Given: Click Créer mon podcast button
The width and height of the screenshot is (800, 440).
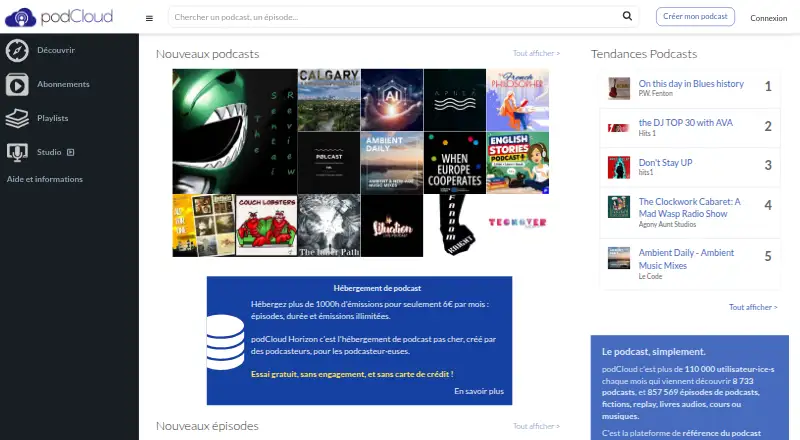Looking at the screenshot, I should 695,16.
